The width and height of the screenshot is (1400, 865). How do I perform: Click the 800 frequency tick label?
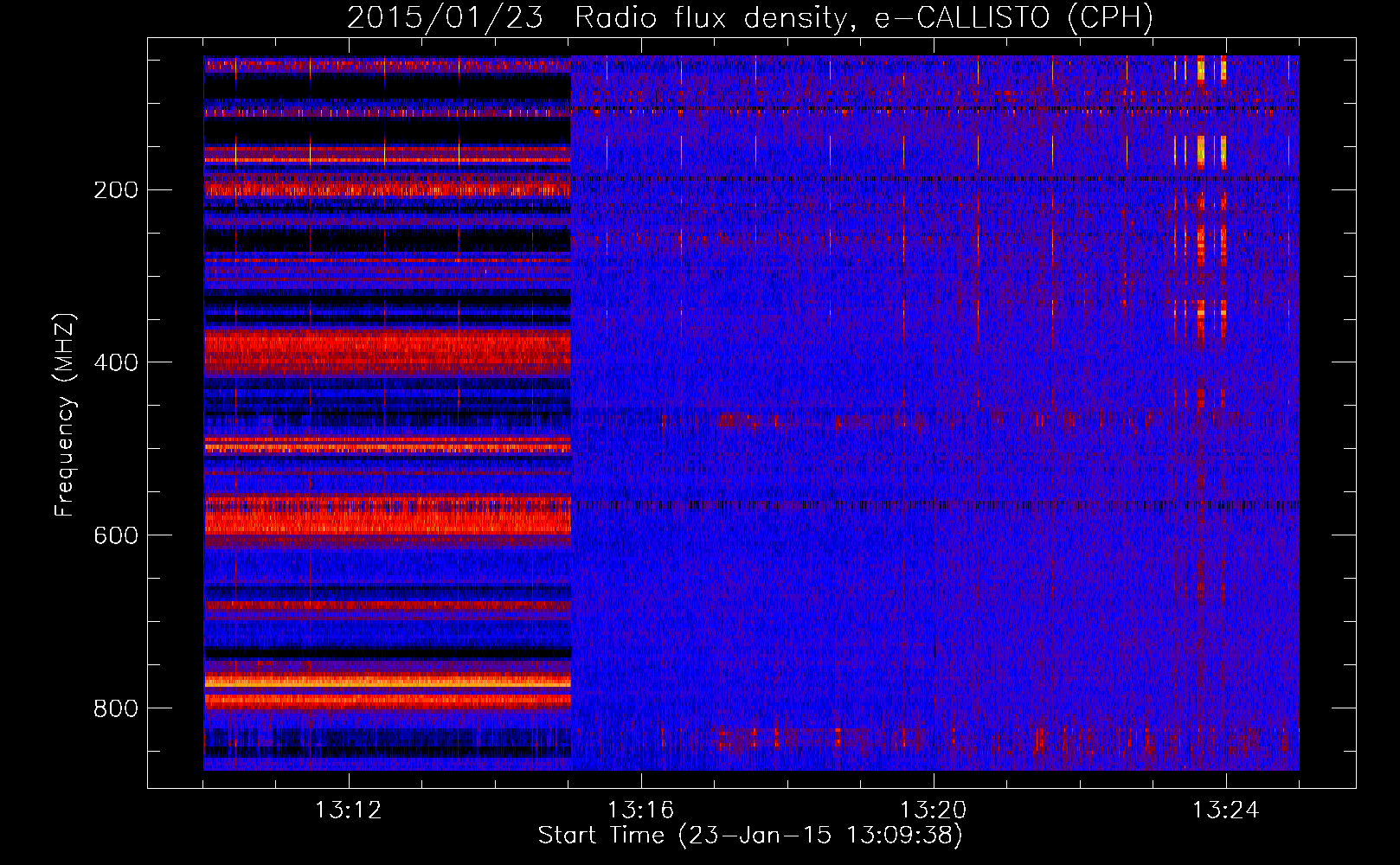[x=116, y=709]
